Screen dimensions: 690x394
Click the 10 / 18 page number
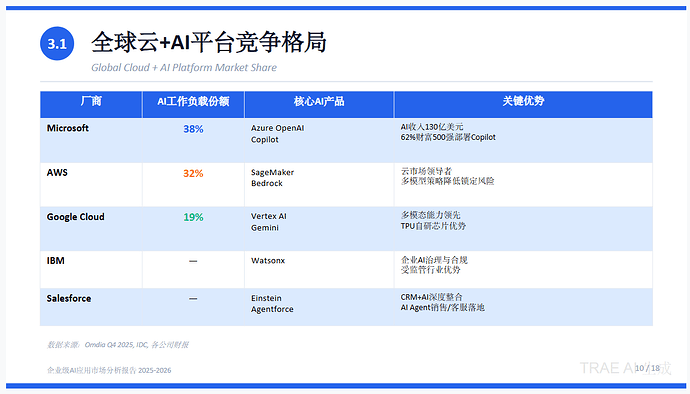pos(647,368)
